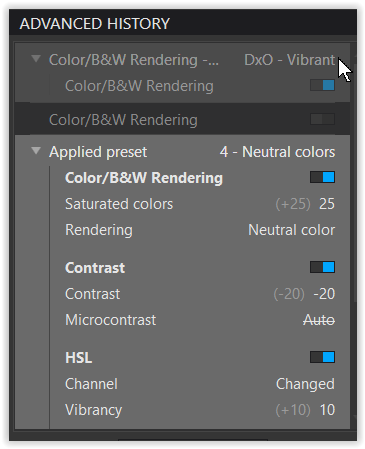365x449 pixels.
Task: Select the Saturated colors row
Action: (x=199, y=204)
